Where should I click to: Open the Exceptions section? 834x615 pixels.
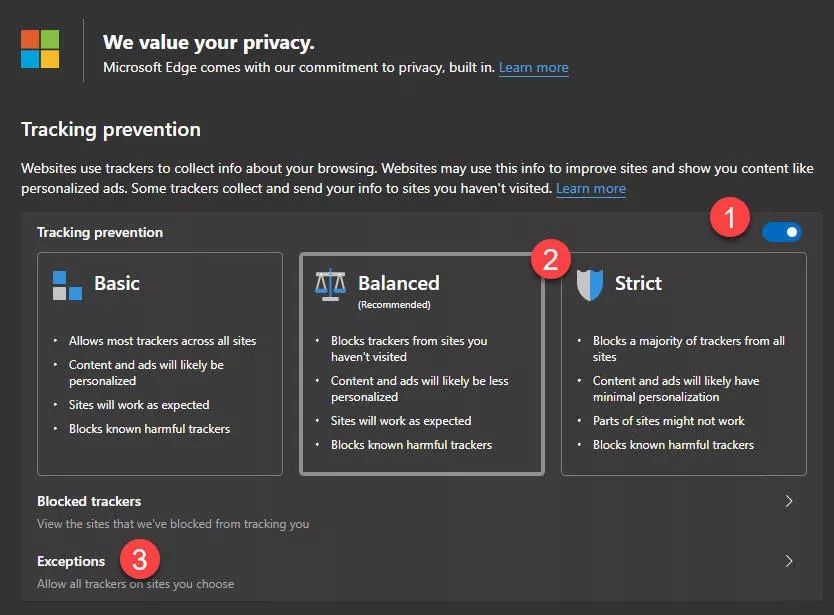[x=71, y=561]
